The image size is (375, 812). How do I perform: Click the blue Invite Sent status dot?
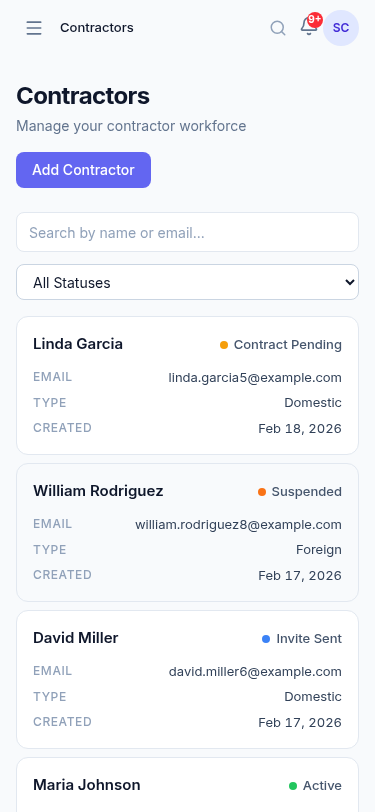point(266,639)
